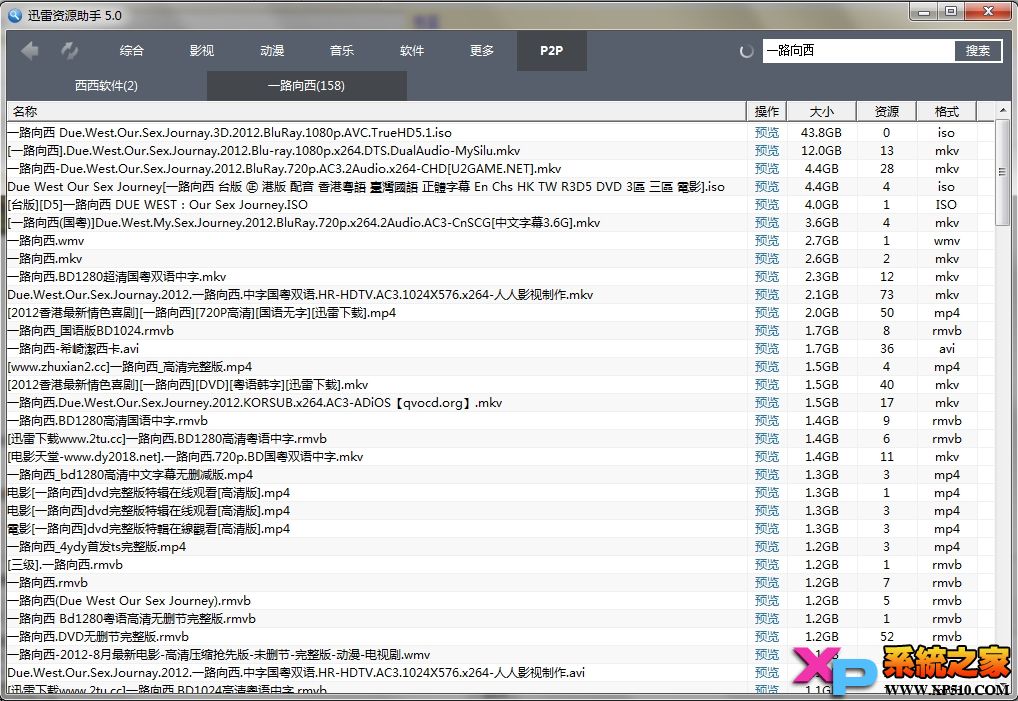The height and width of the screenshot is (701, 1018).
Task: Preview the 43.8GB iso file via 预览
Action: tap(767, 132)
